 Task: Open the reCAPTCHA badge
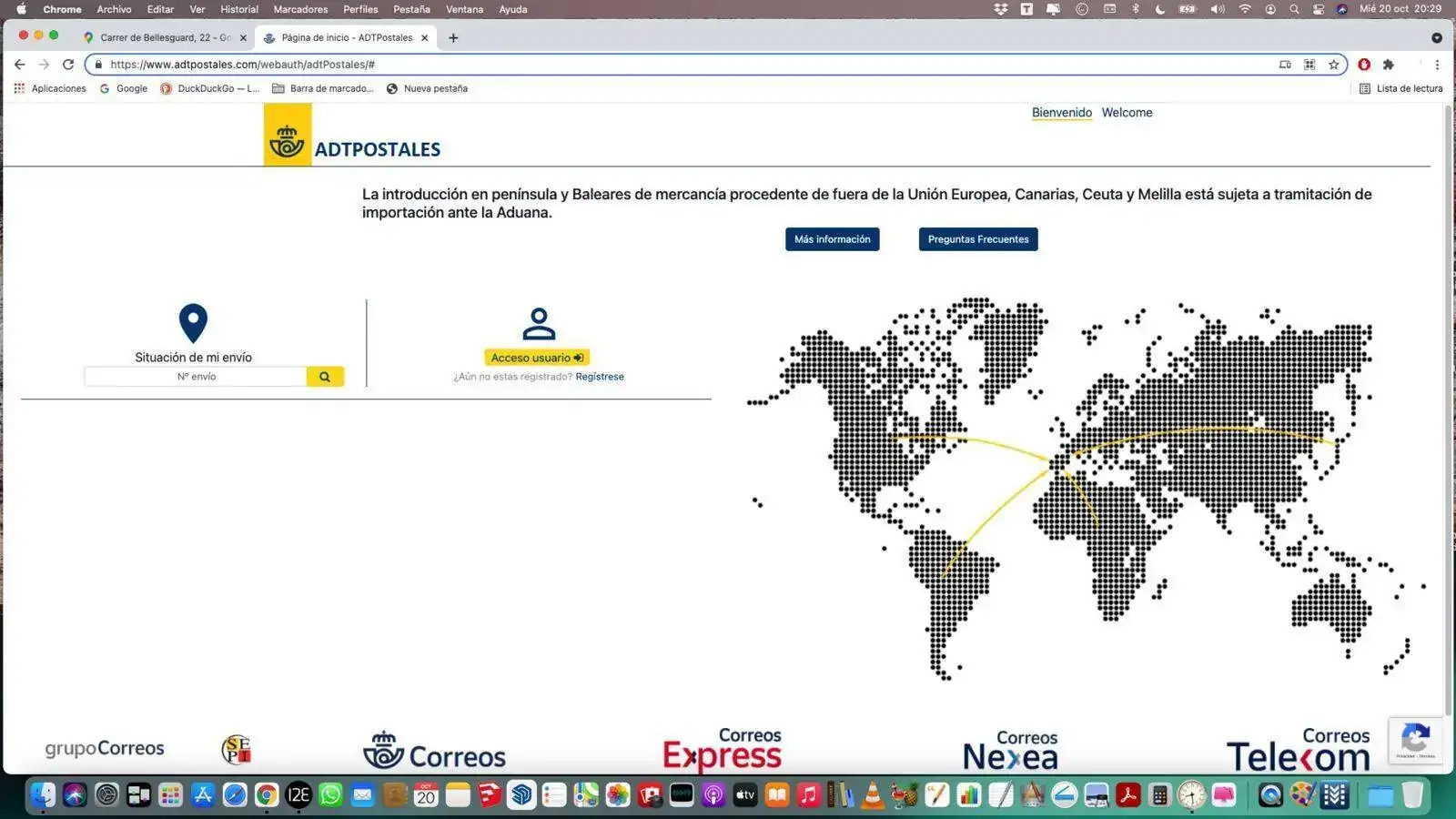(x=1414, y=740)
